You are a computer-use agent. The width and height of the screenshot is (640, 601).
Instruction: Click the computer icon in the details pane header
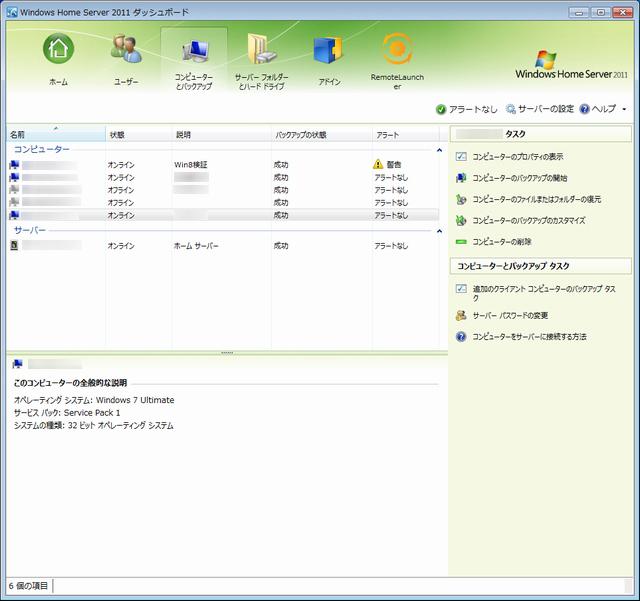18,364
